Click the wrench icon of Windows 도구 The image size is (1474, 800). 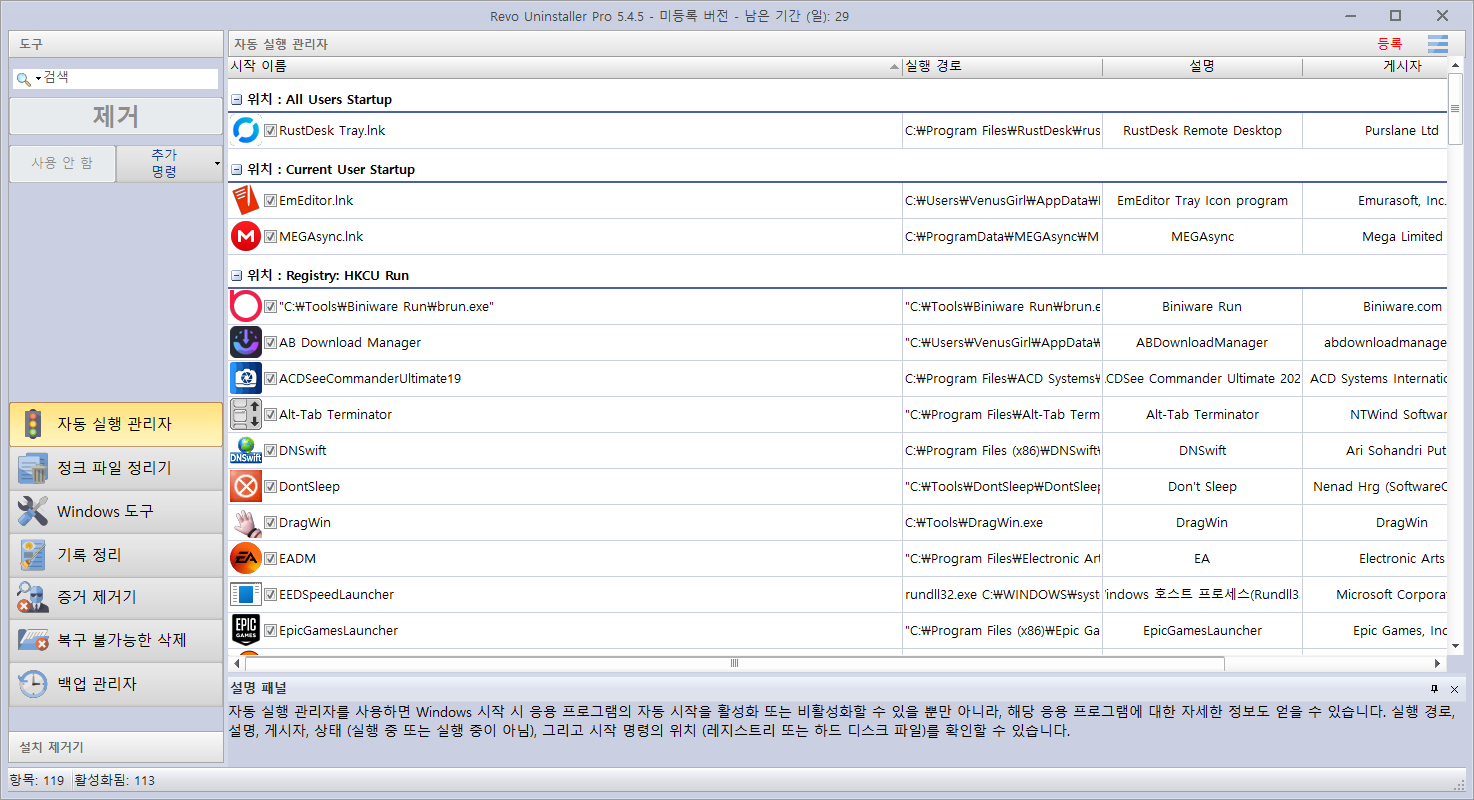33,512
